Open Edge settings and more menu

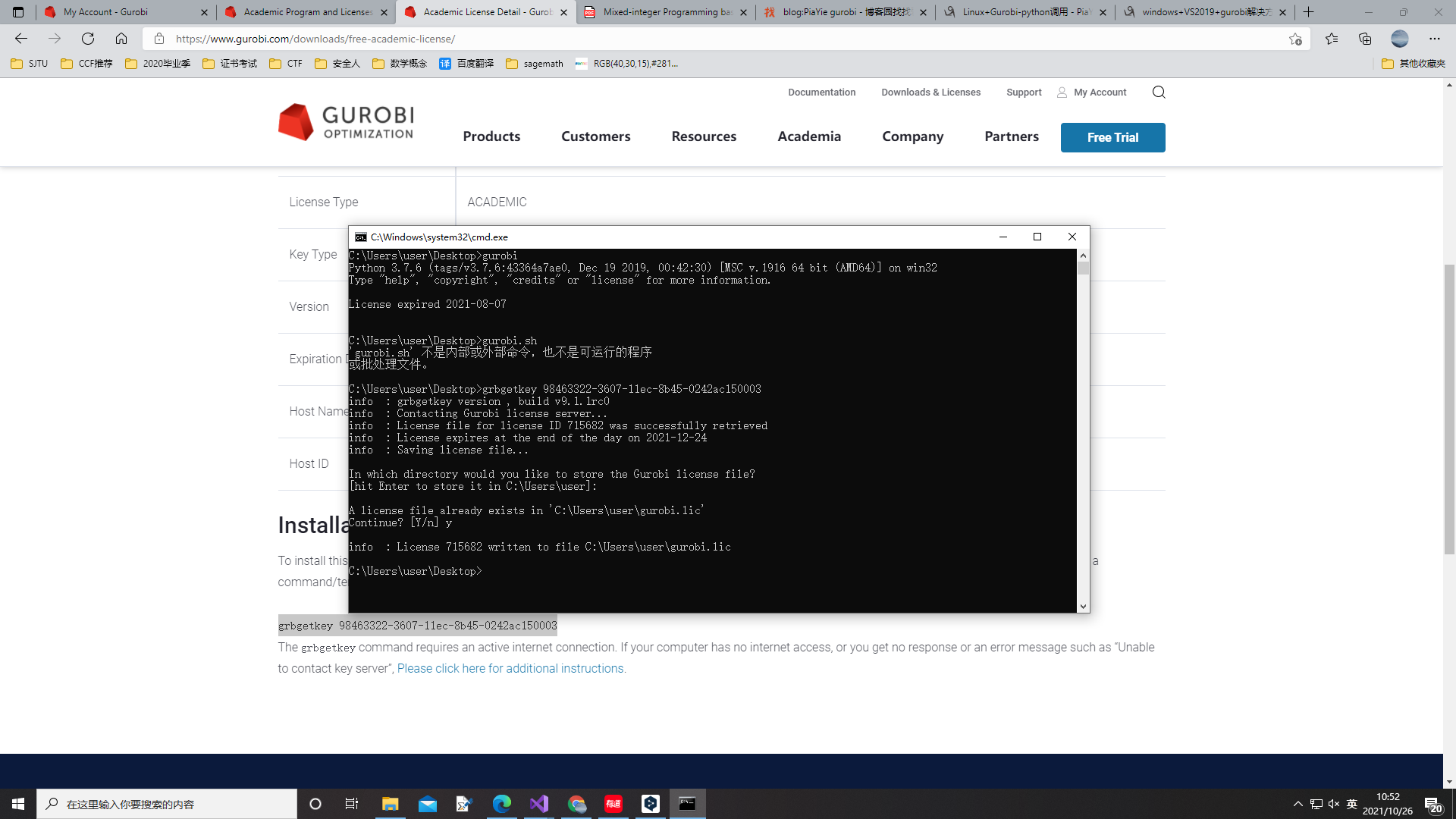(x=1434, y=39)
